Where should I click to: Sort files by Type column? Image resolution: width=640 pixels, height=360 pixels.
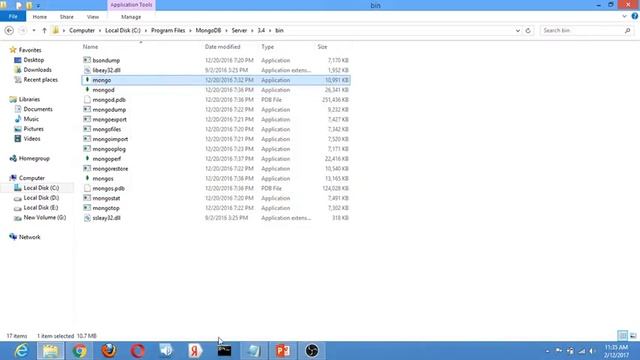[x=268, y=47]
